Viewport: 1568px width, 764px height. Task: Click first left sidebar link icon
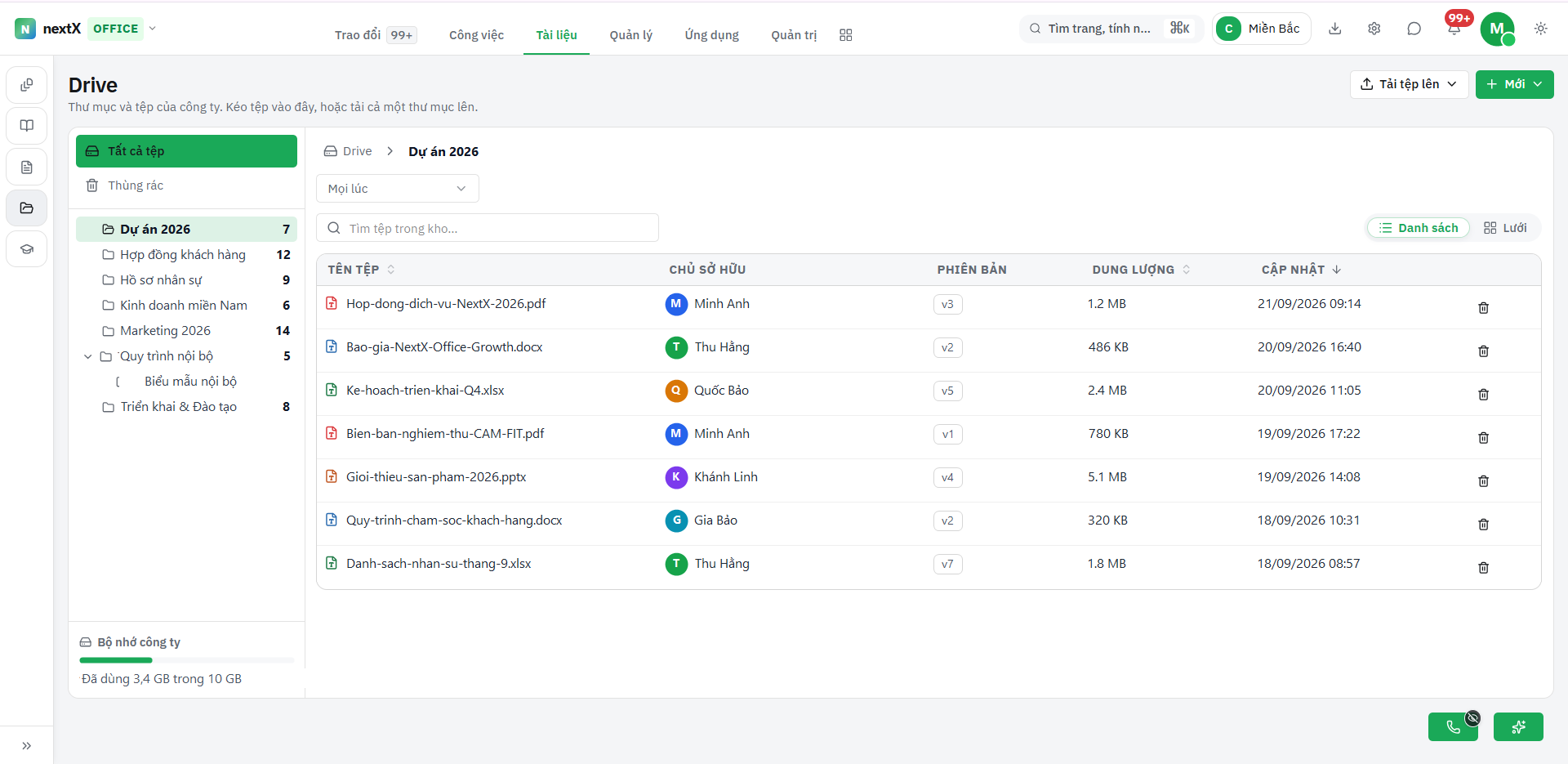point(27,85)
